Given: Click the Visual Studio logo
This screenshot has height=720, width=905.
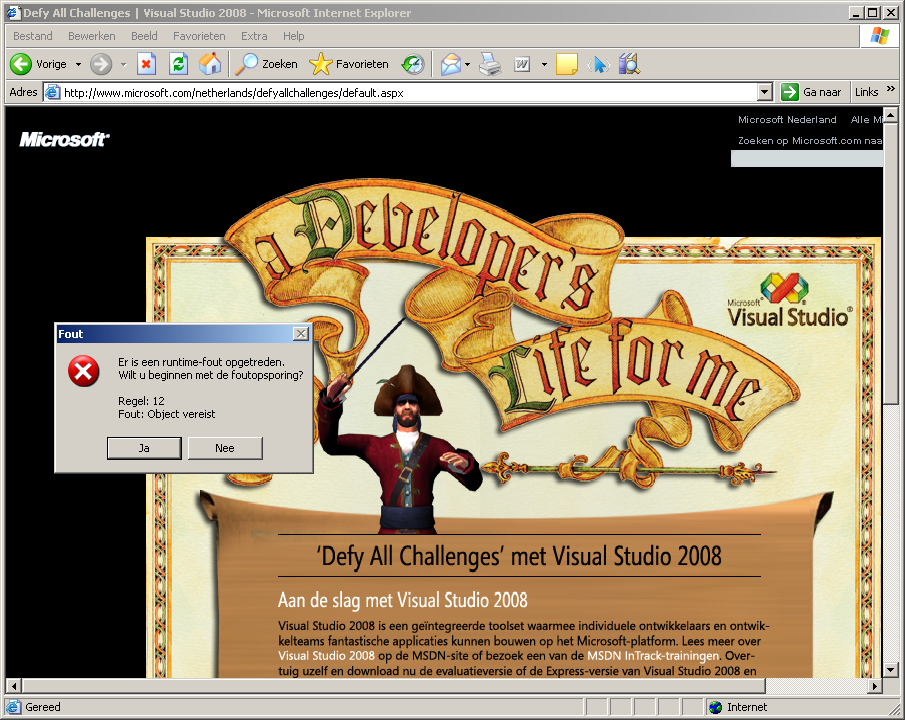Looking at the screenshot, I should point(788,300).
